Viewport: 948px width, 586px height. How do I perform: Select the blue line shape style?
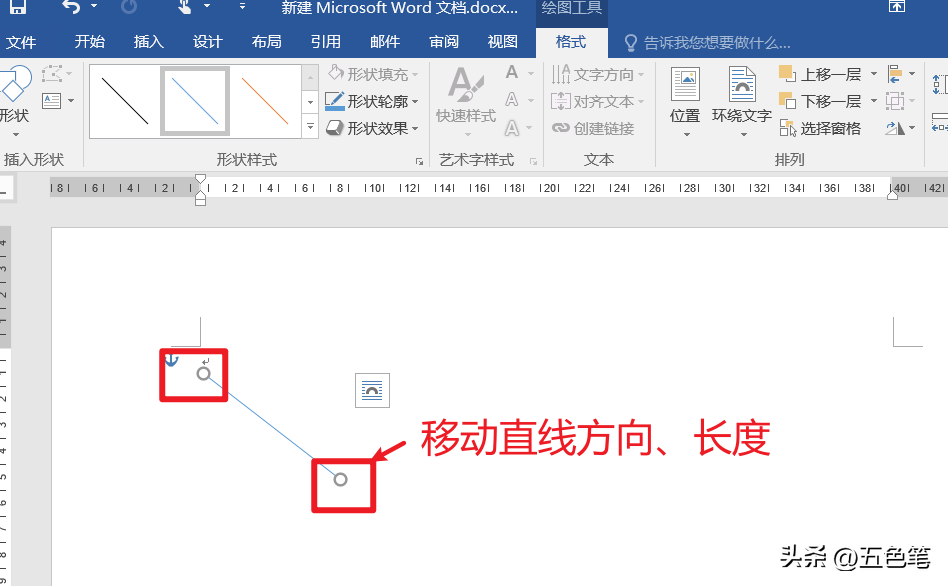195,101
